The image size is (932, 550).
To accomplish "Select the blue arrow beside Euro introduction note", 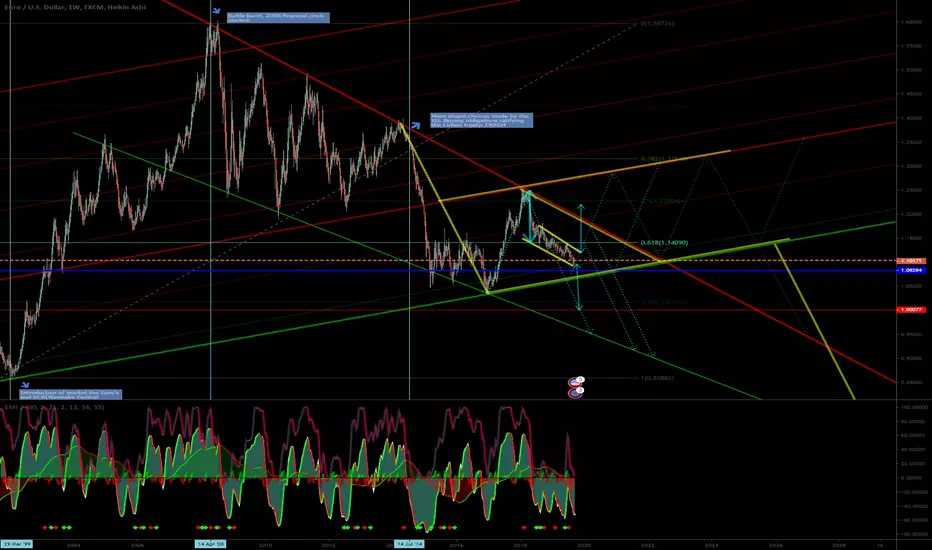I will (25, 385).
